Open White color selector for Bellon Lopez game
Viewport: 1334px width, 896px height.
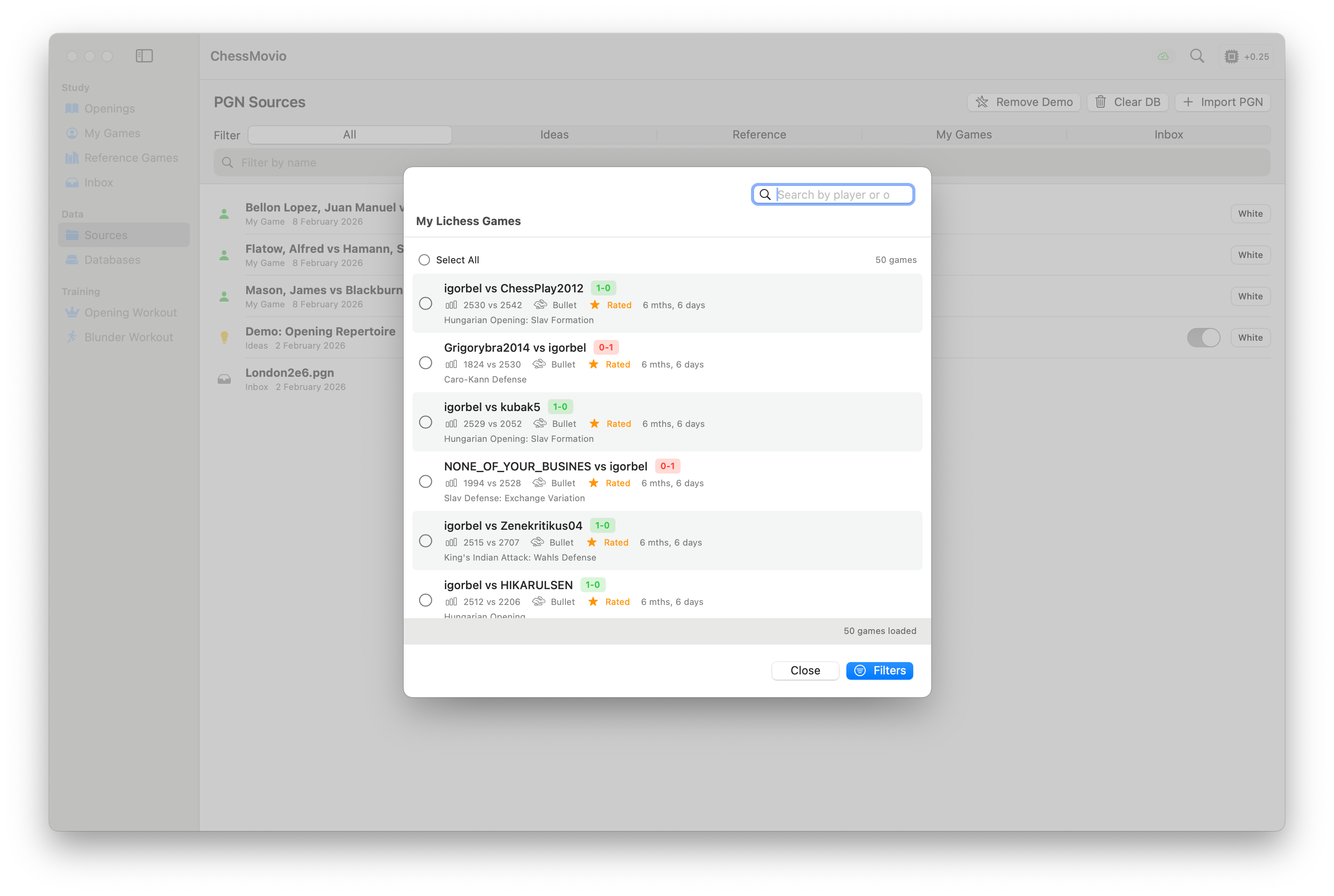[x=1250, y=214]
